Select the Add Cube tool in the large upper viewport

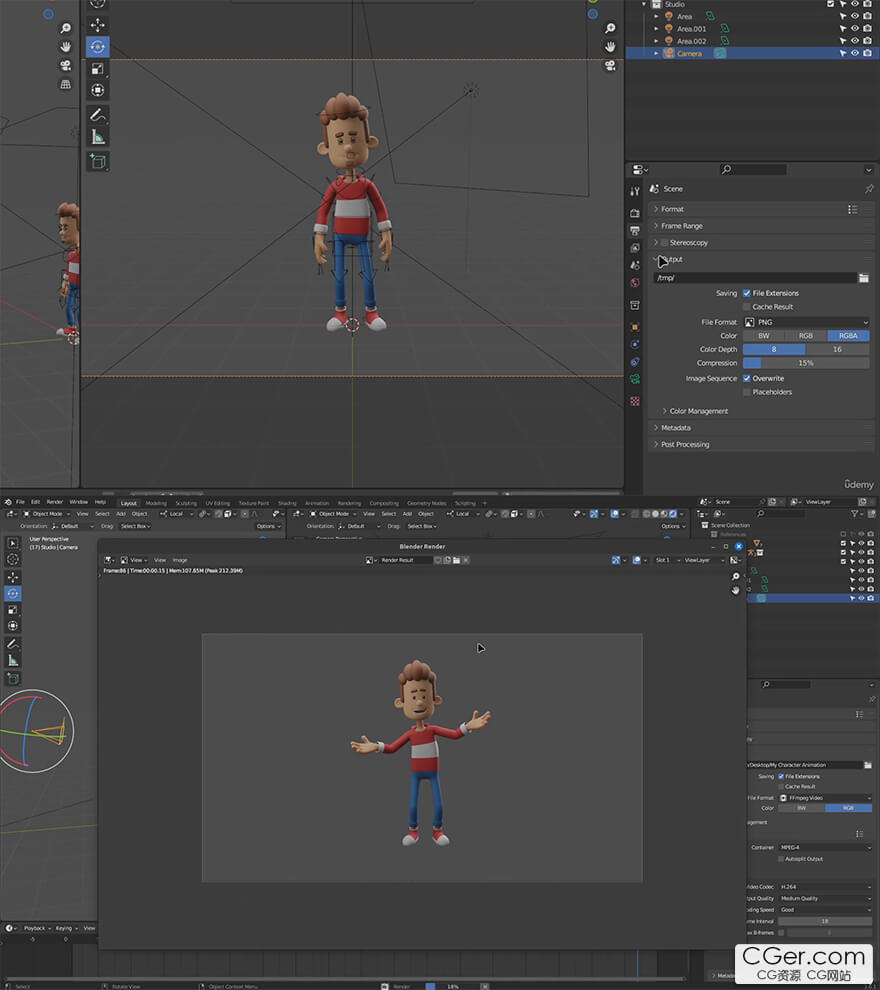click(x=97, y=162)
